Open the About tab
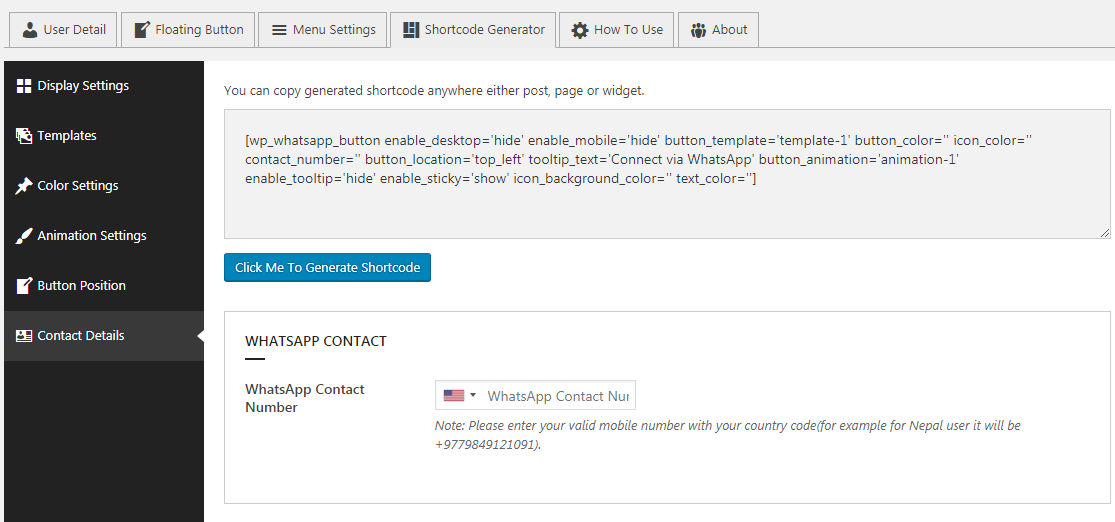1115x522 pixels. point(718,30)
